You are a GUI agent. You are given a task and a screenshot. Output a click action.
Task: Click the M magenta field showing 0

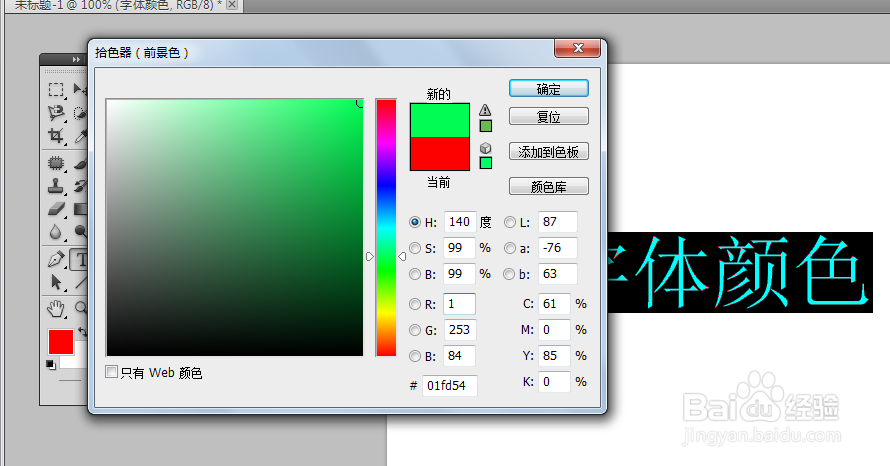554,330
